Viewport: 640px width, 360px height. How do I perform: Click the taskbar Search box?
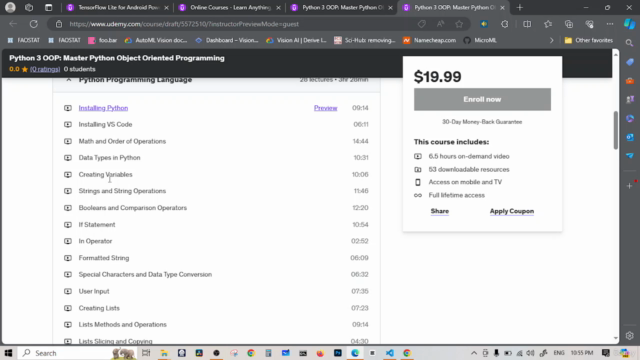78,353
